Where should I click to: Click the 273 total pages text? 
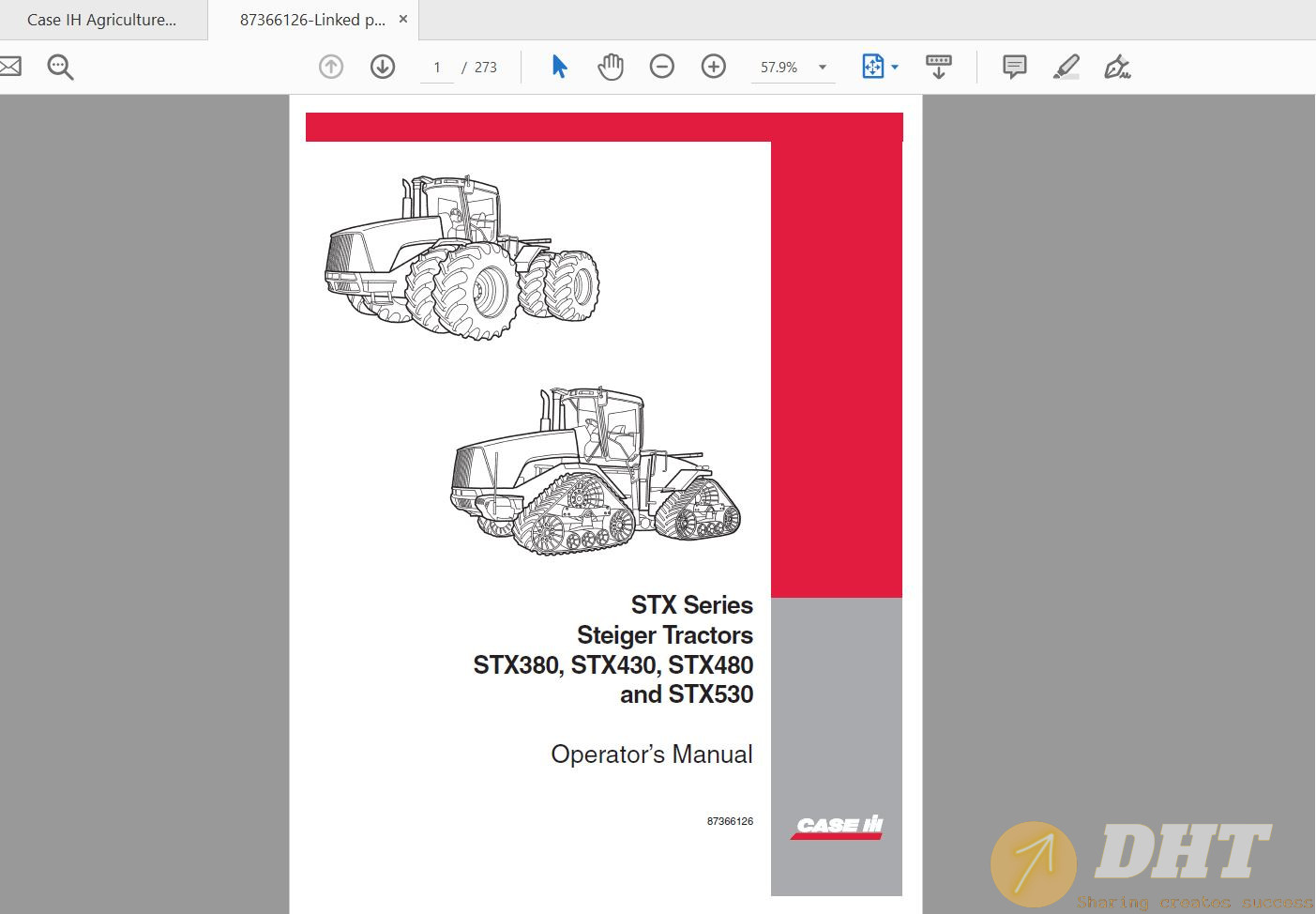pyautogui.click(x=486, y=68)
